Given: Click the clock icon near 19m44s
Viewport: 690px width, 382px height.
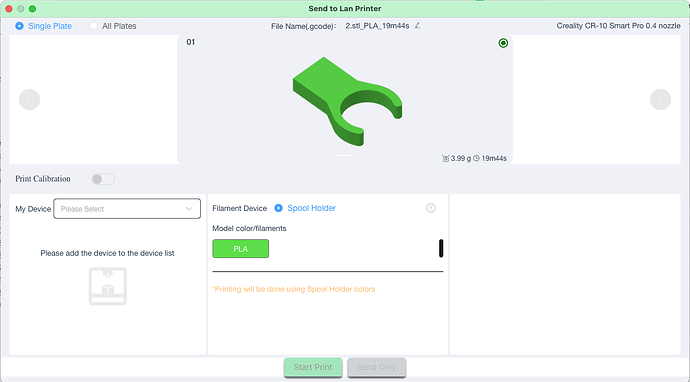Looking at the screenshot, I should pyautogui.click(x=476, y=158).
